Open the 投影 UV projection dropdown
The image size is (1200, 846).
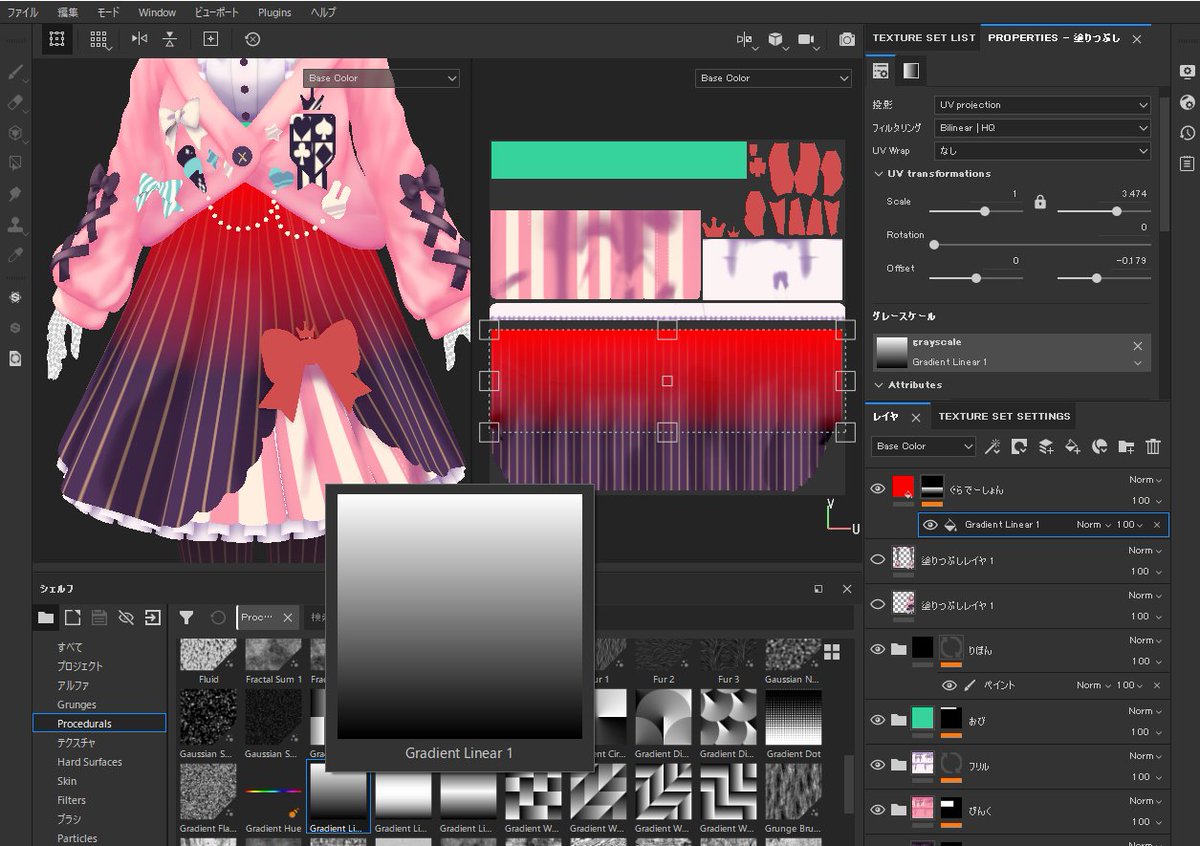(x=1042, y=105)
